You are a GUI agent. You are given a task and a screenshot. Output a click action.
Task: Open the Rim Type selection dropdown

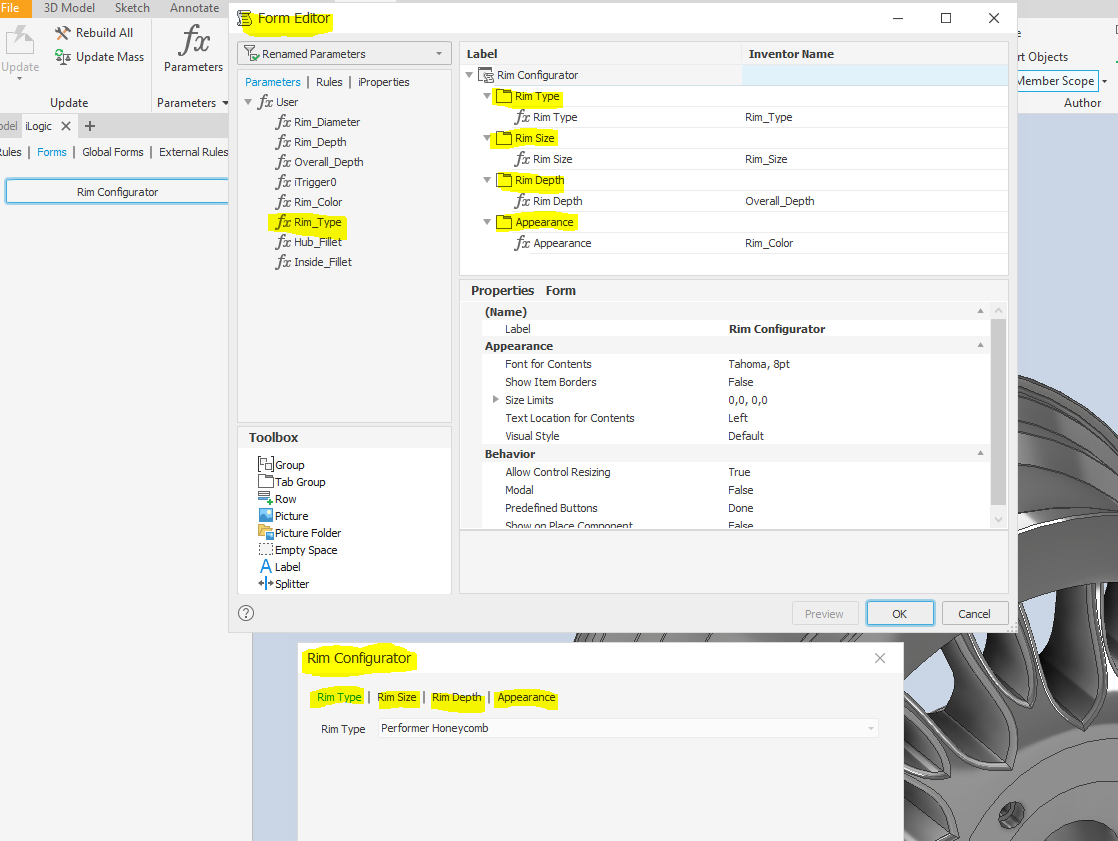869,728
